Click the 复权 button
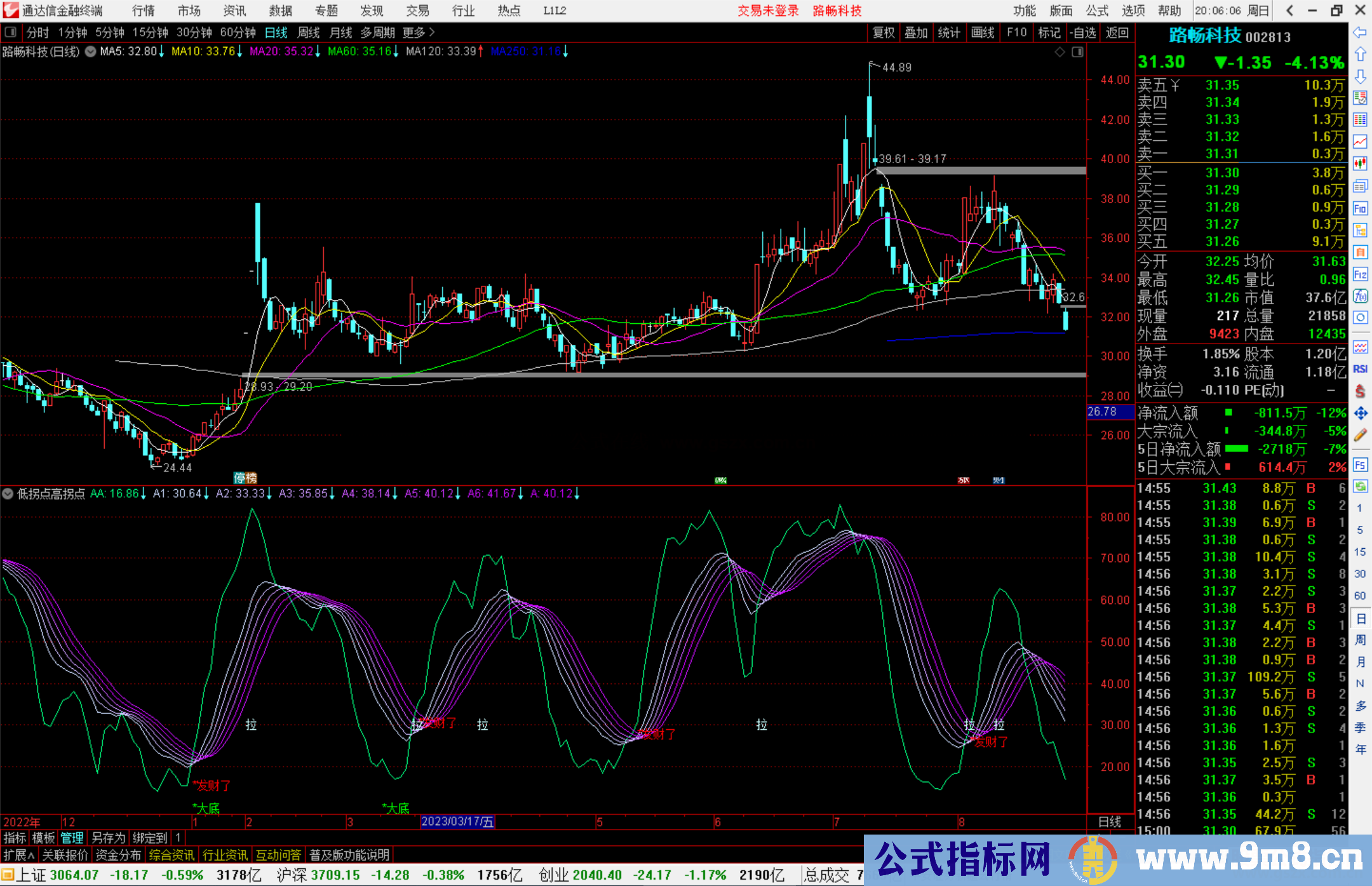Image resolution: width=1372 pixels, height=886 pixels. (x=884, y=32)
